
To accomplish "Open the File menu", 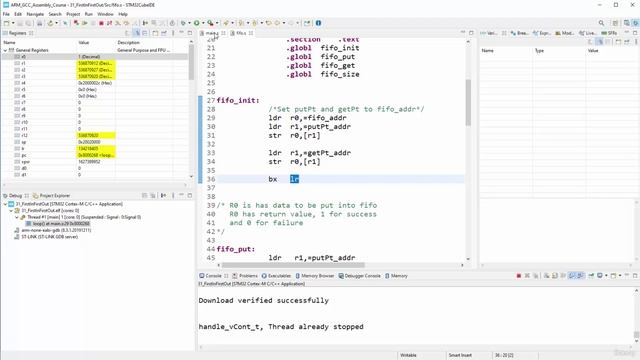I will [x=6, y=14].
